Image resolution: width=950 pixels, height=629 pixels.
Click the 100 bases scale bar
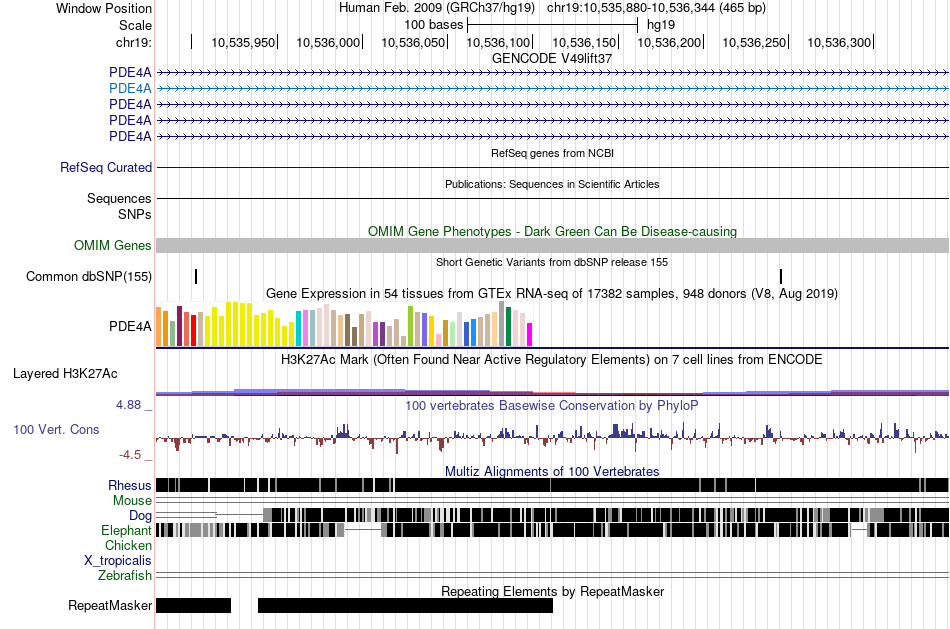click(x=553, y=25)
